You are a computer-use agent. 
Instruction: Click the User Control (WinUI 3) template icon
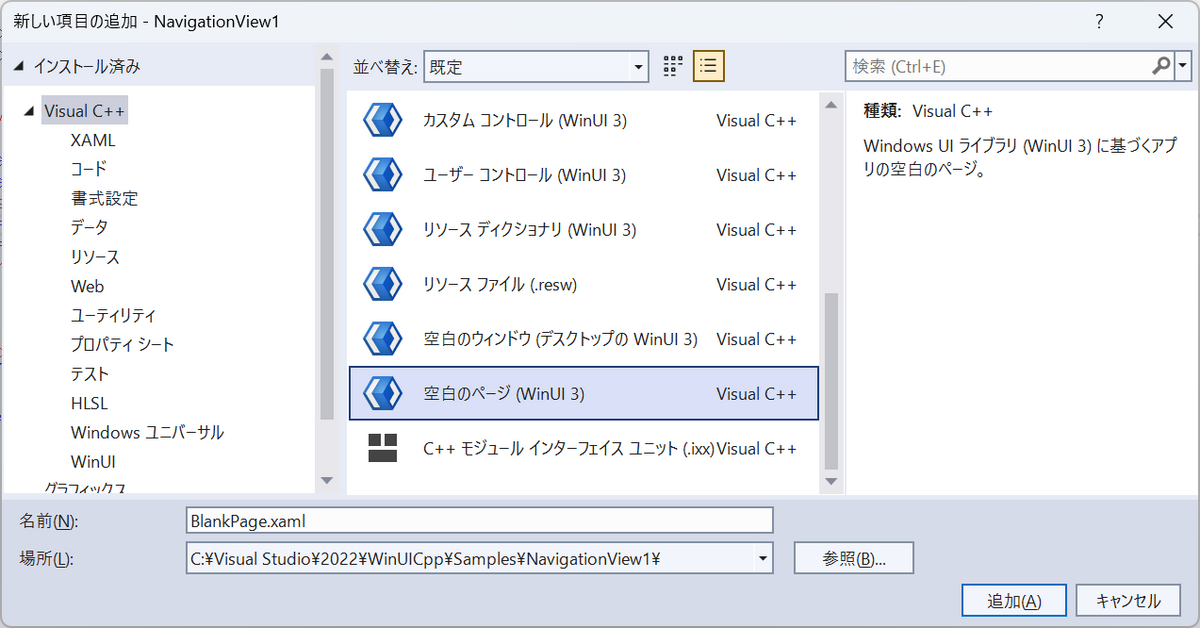381,175
